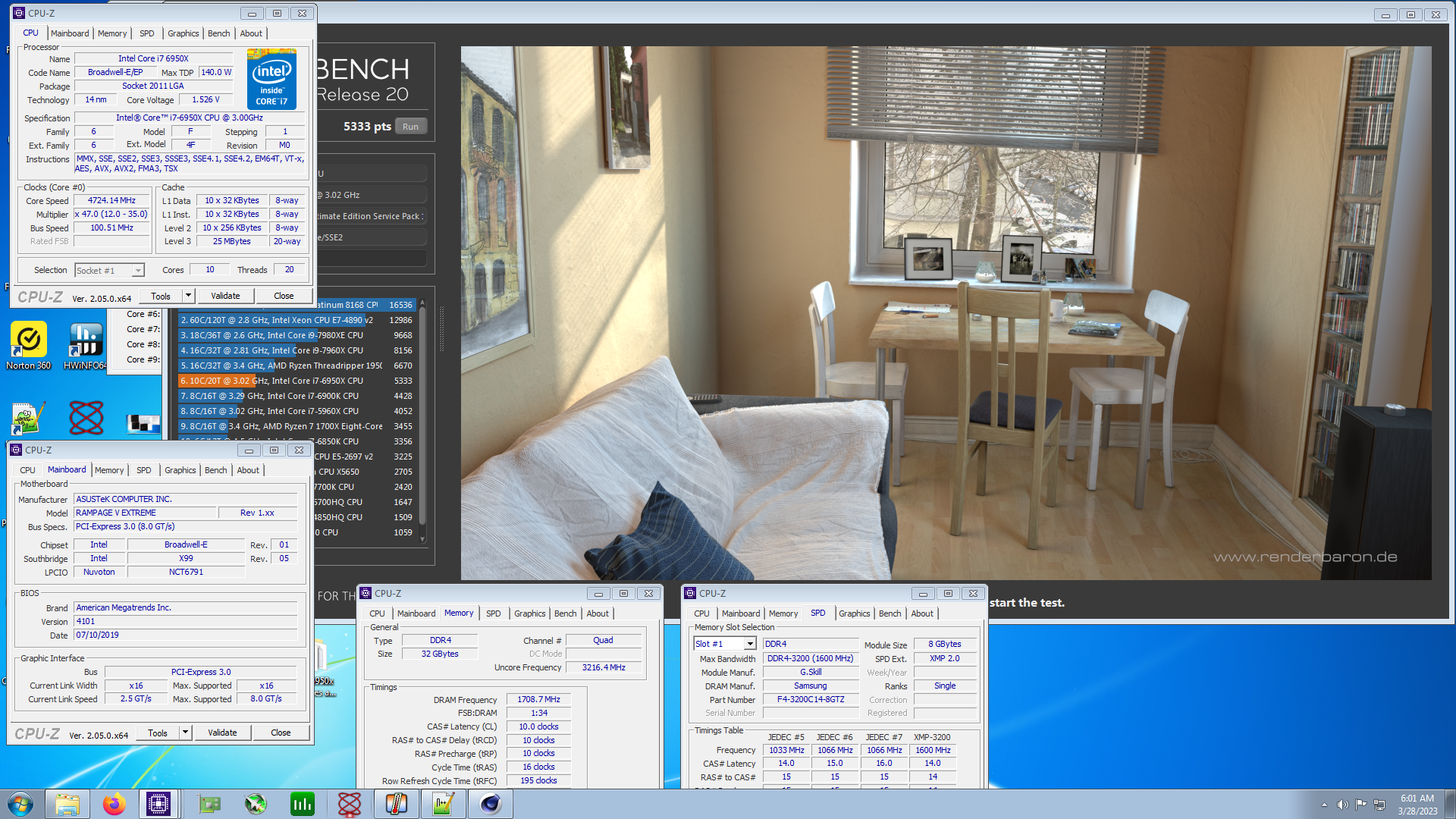Click Validate in the Mainboard CPU-Z window
The image size is (1456, 819).
click(x=222, y=733)
